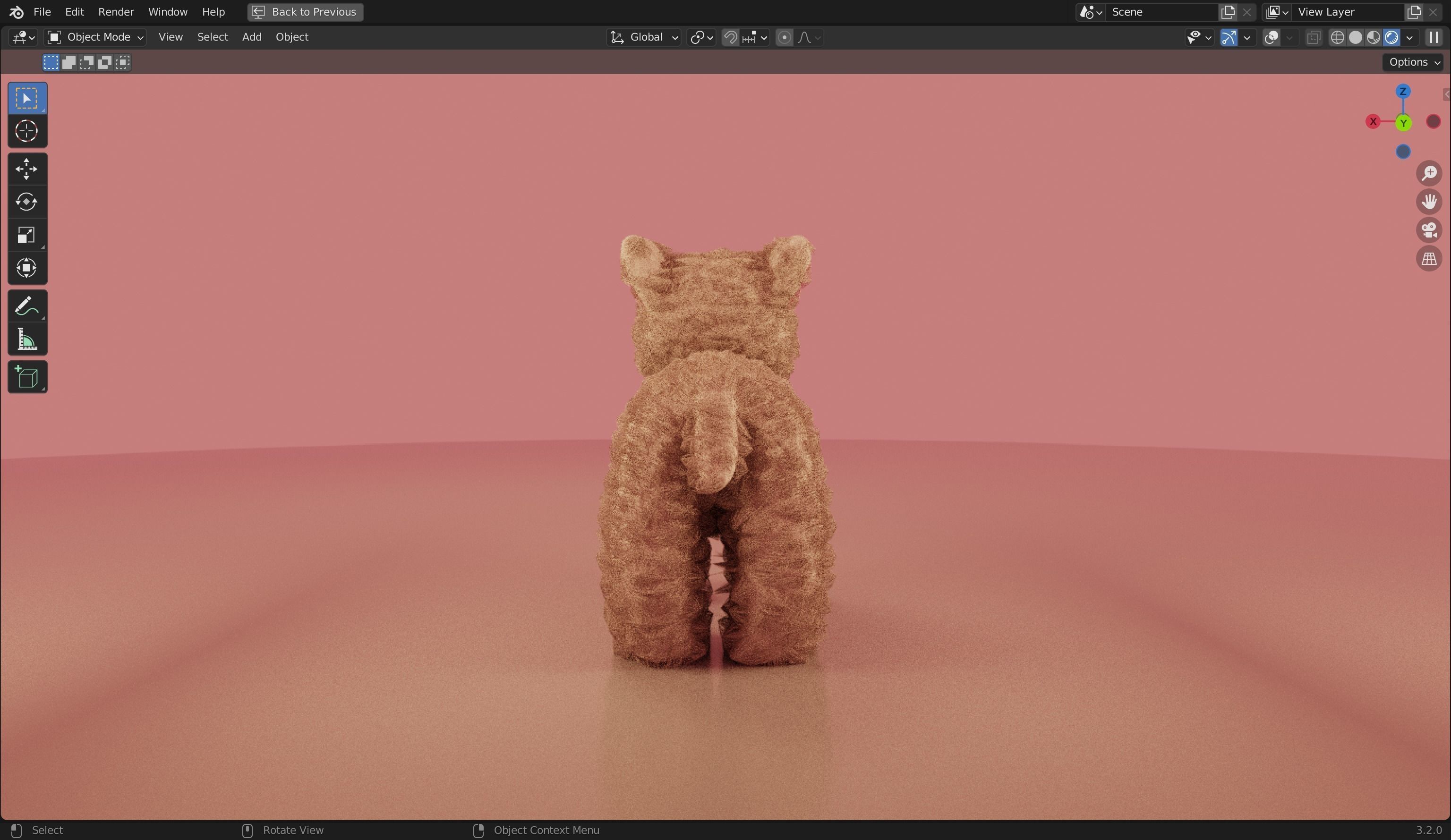The image size is (1451, 840).
Task: Toggle show gizmo button
Action: [x=1228, y=37]
